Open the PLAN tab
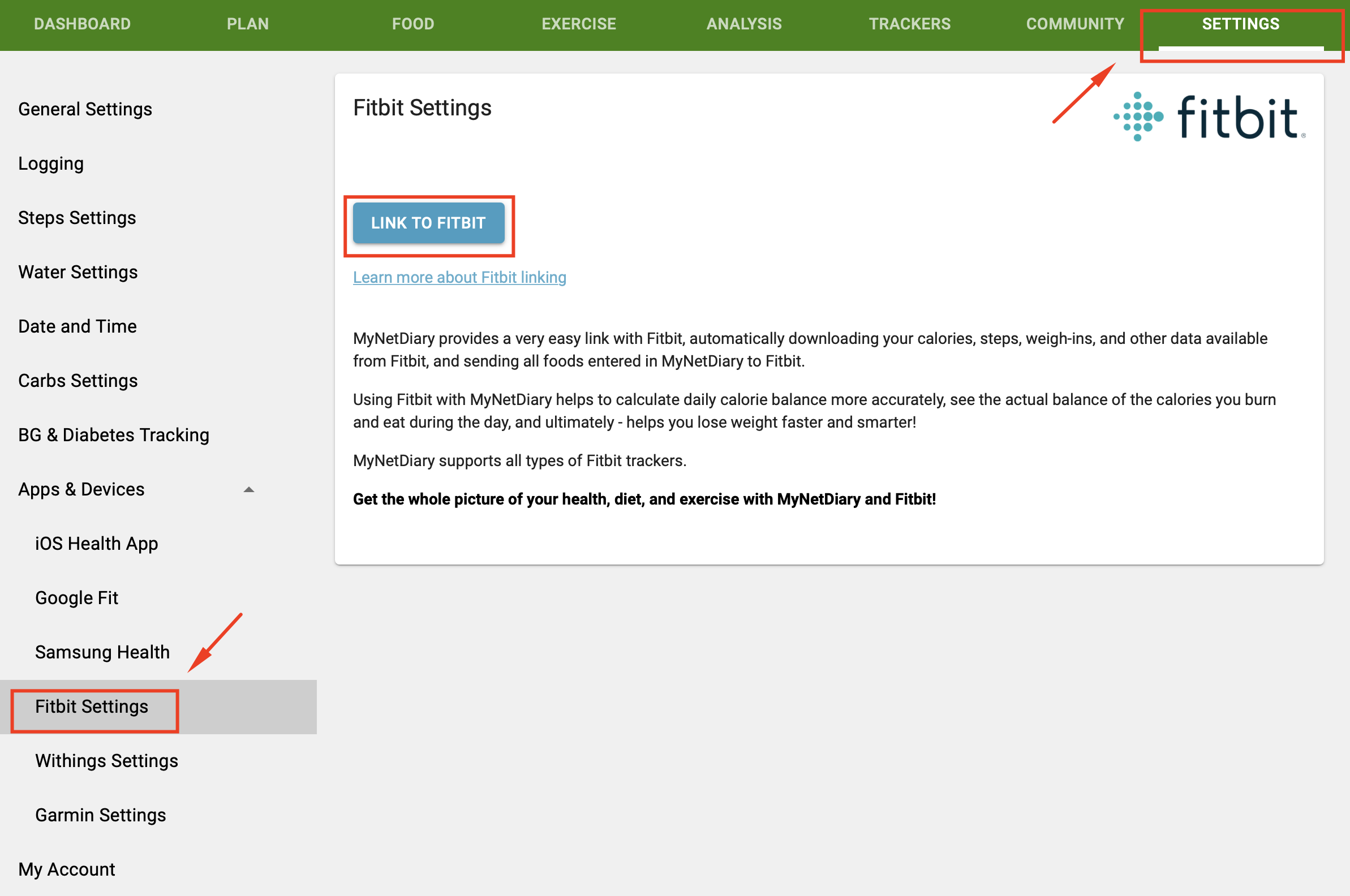 (247, 24)
